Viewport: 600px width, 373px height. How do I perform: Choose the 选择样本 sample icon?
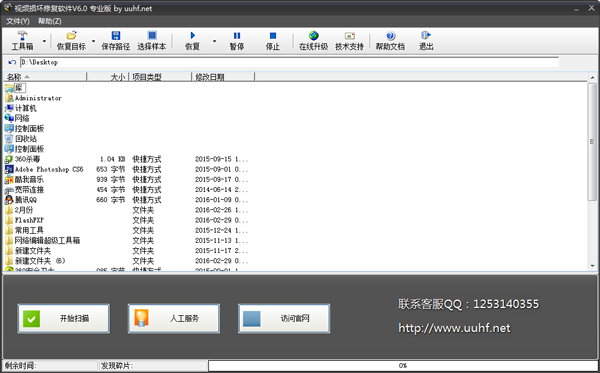(x=152, y=36)
